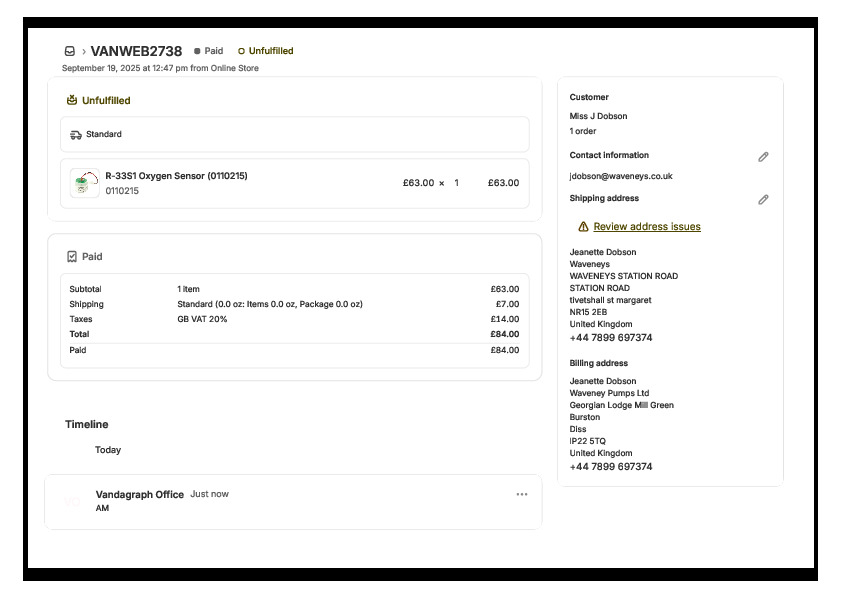Click the Orders inbox icon in breadcrumb
This screenshot has height=595, width=842.
(70, 51)
